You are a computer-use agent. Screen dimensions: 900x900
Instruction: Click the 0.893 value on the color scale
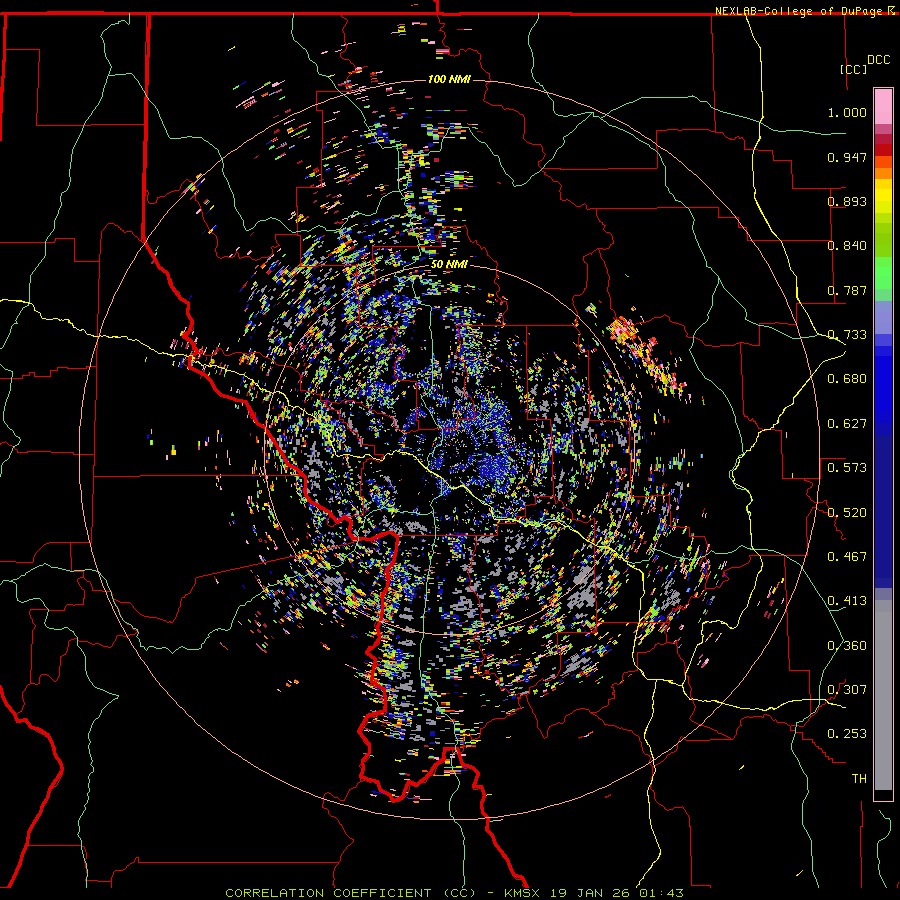tap(847, 201)
